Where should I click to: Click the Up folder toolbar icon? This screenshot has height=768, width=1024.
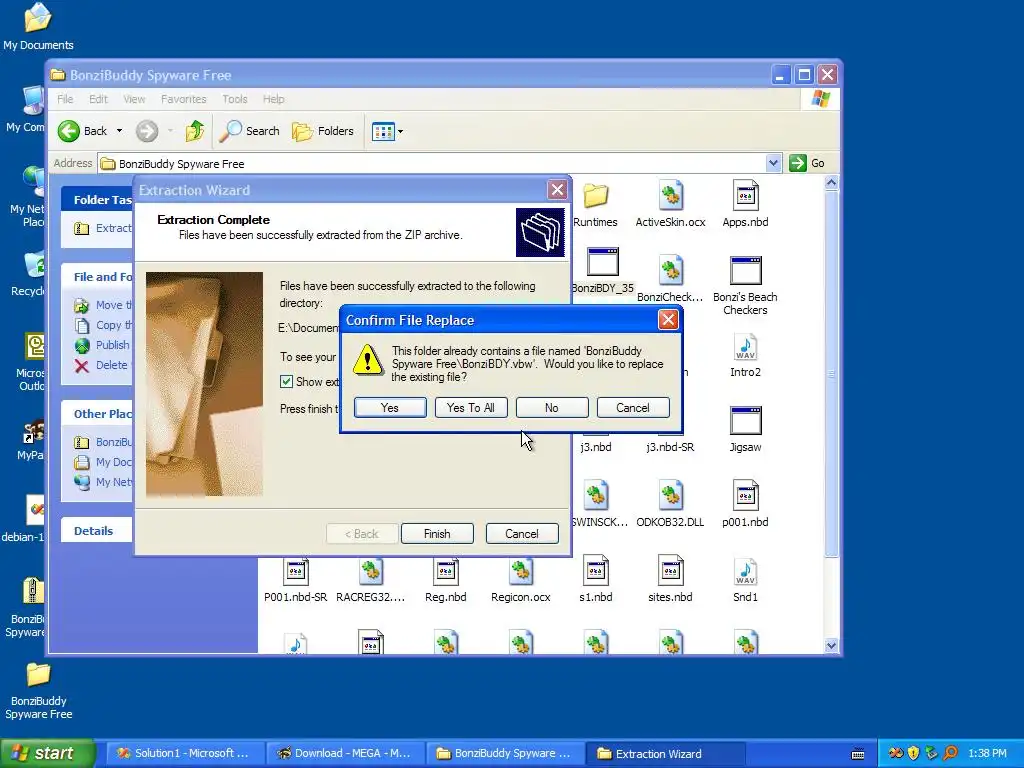195,131
